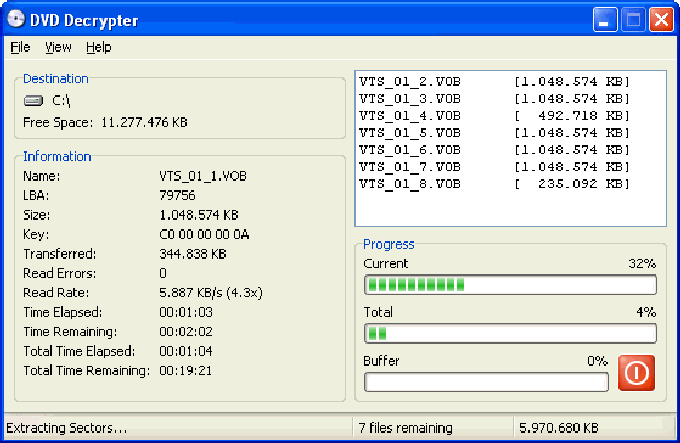Click the Total progress bar
The image size is (680, 443).
[510, 333]
